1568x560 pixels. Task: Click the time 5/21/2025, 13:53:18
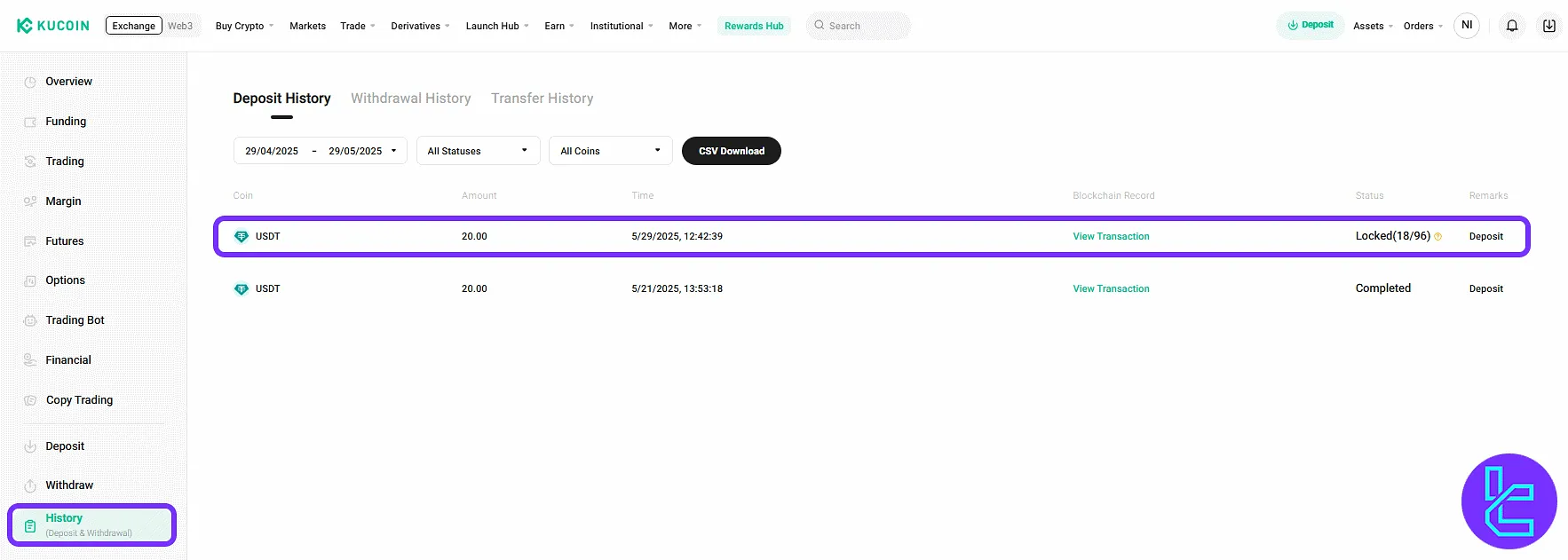(x=677, y=288)
